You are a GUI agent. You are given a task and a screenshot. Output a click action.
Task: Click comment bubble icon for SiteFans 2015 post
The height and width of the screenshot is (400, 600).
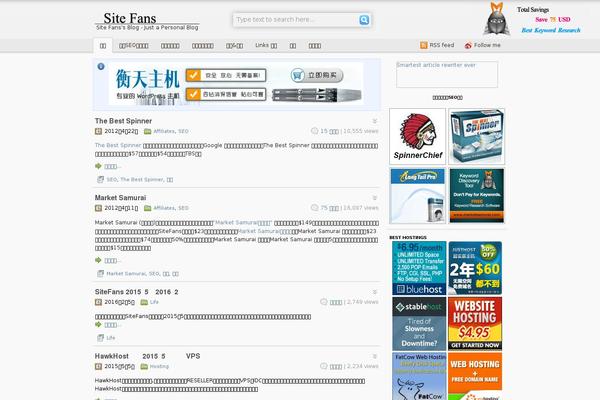pyautogui.click(x=324, y=302)
